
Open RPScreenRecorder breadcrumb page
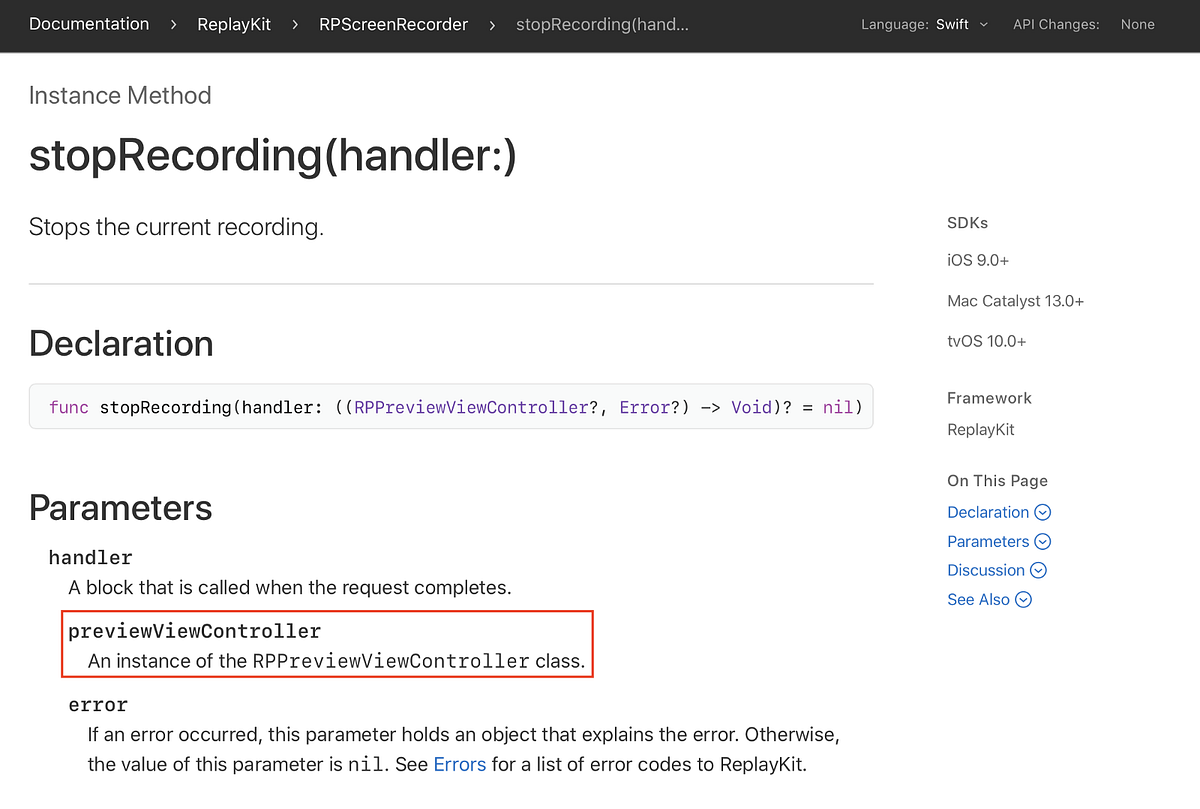coord(393,24)
